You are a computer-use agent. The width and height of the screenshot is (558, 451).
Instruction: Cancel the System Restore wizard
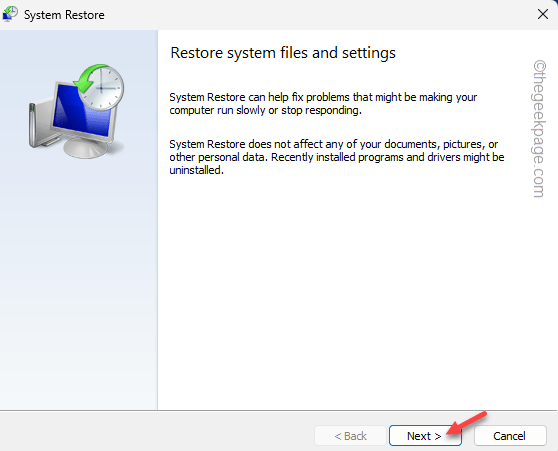(510, 436)
